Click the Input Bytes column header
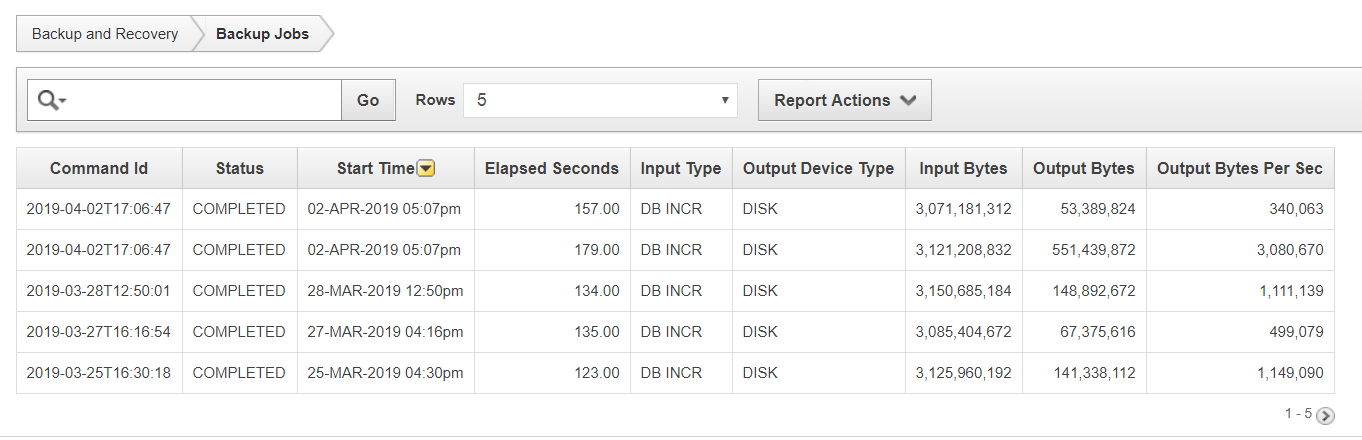 pyautogui.click(x=963, y=168)
